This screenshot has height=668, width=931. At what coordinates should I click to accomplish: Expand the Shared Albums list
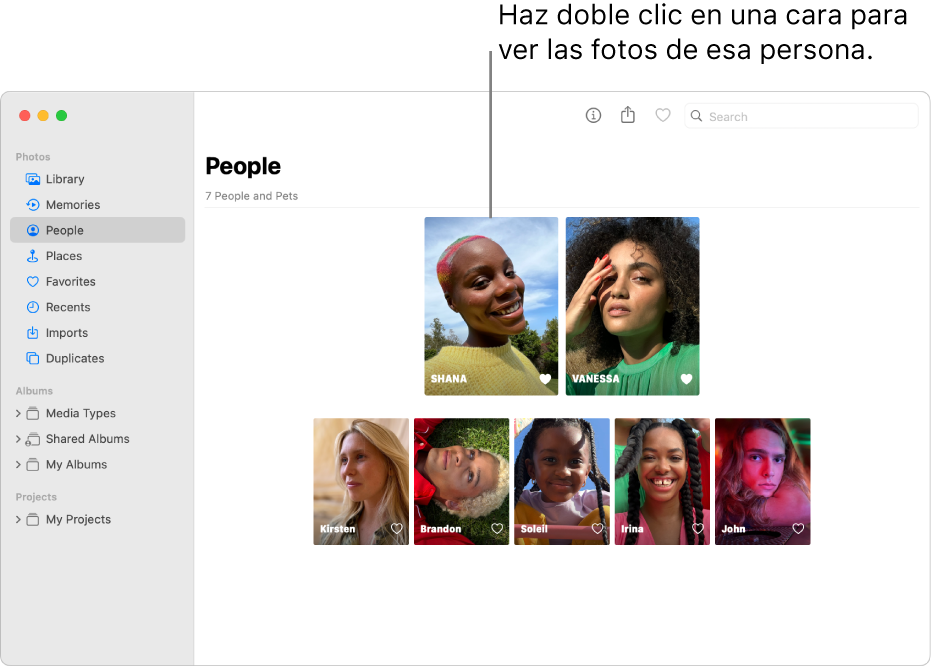click(18, 438)
